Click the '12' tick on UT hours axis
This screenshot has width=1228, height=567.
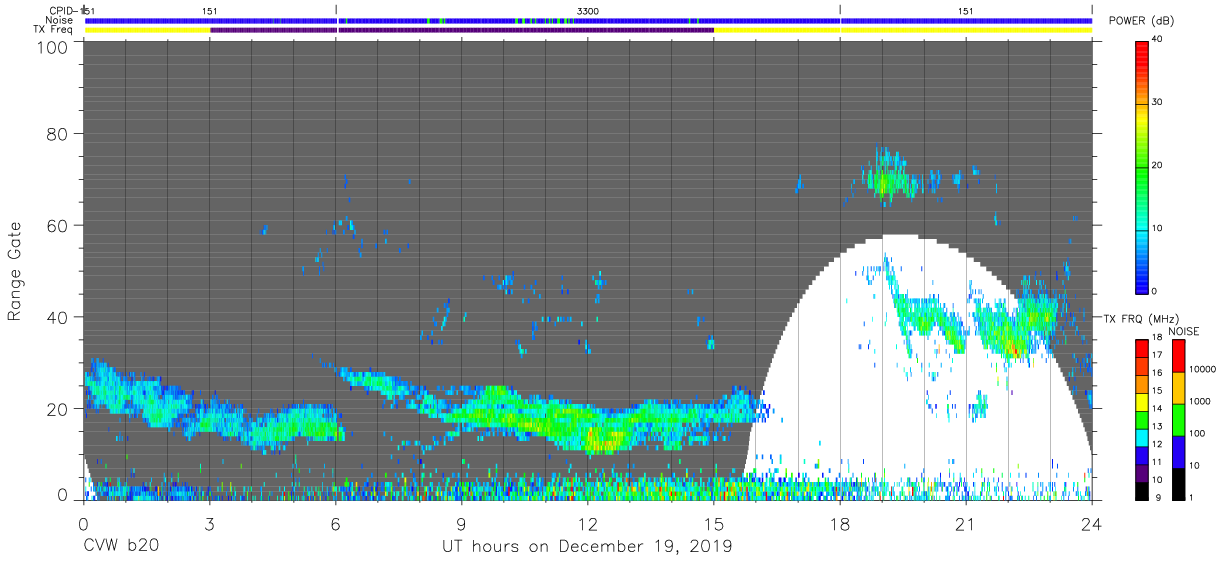click(x=588, y=523)
